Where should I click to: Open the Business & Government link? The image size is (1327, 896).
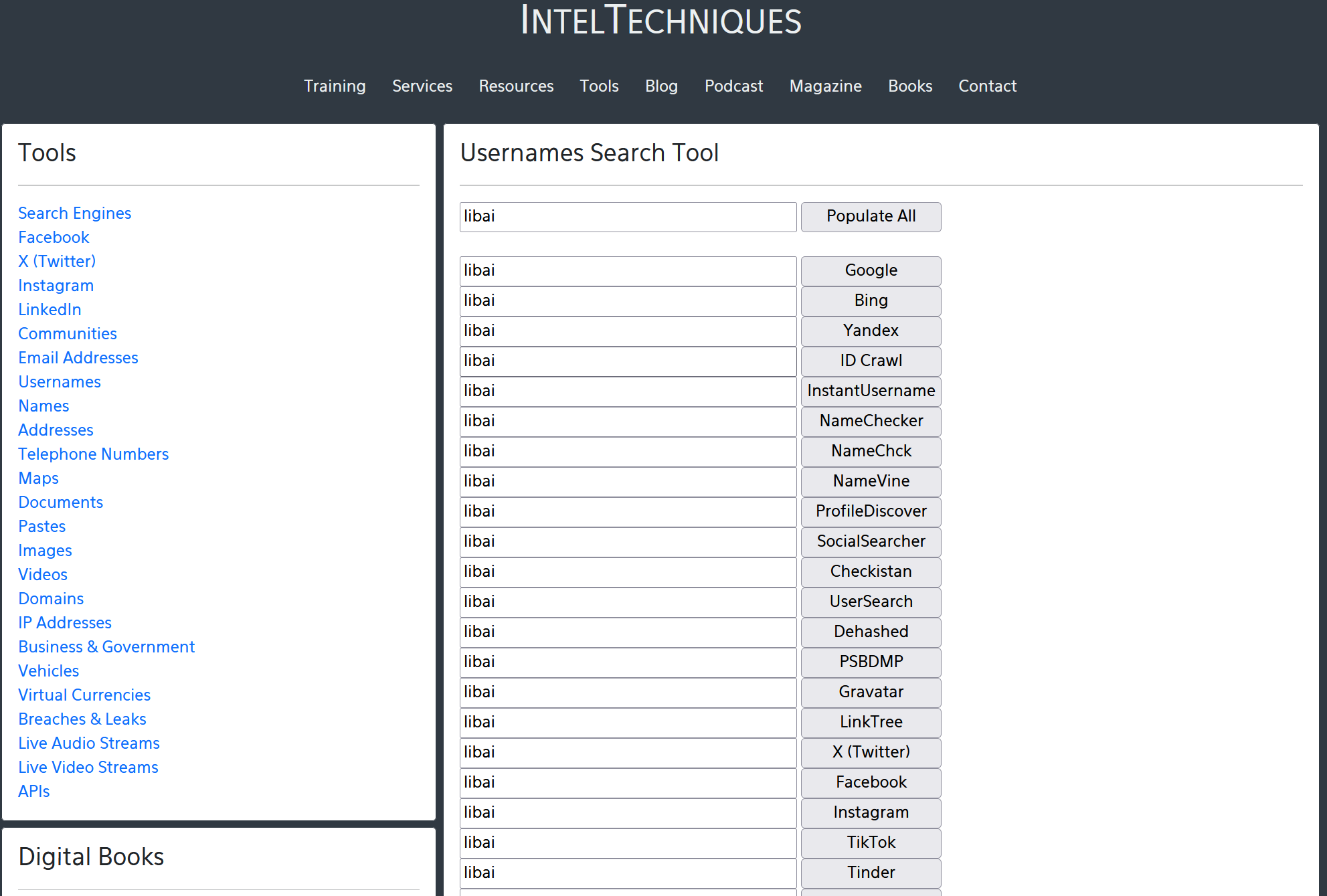(x=106, y=646)
